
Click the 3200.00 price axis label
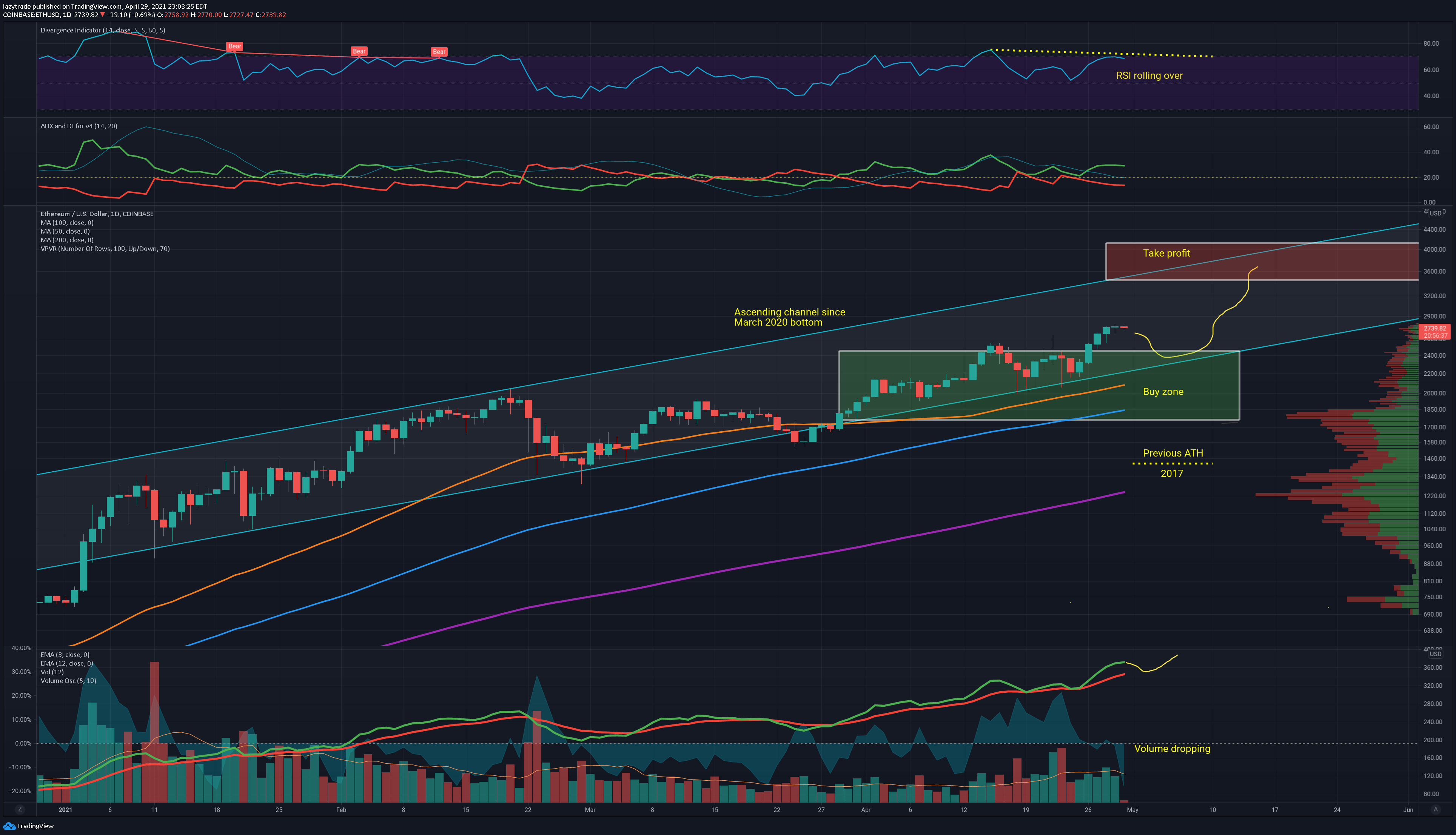(x=1434, y=296)
